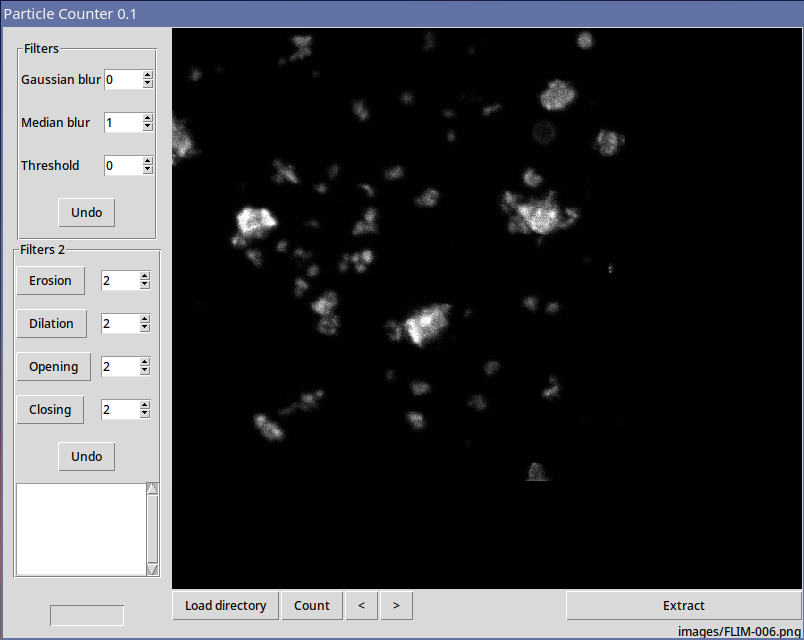
Task: Decrease the Erosion spinbox value
Action: click(145, 285)
